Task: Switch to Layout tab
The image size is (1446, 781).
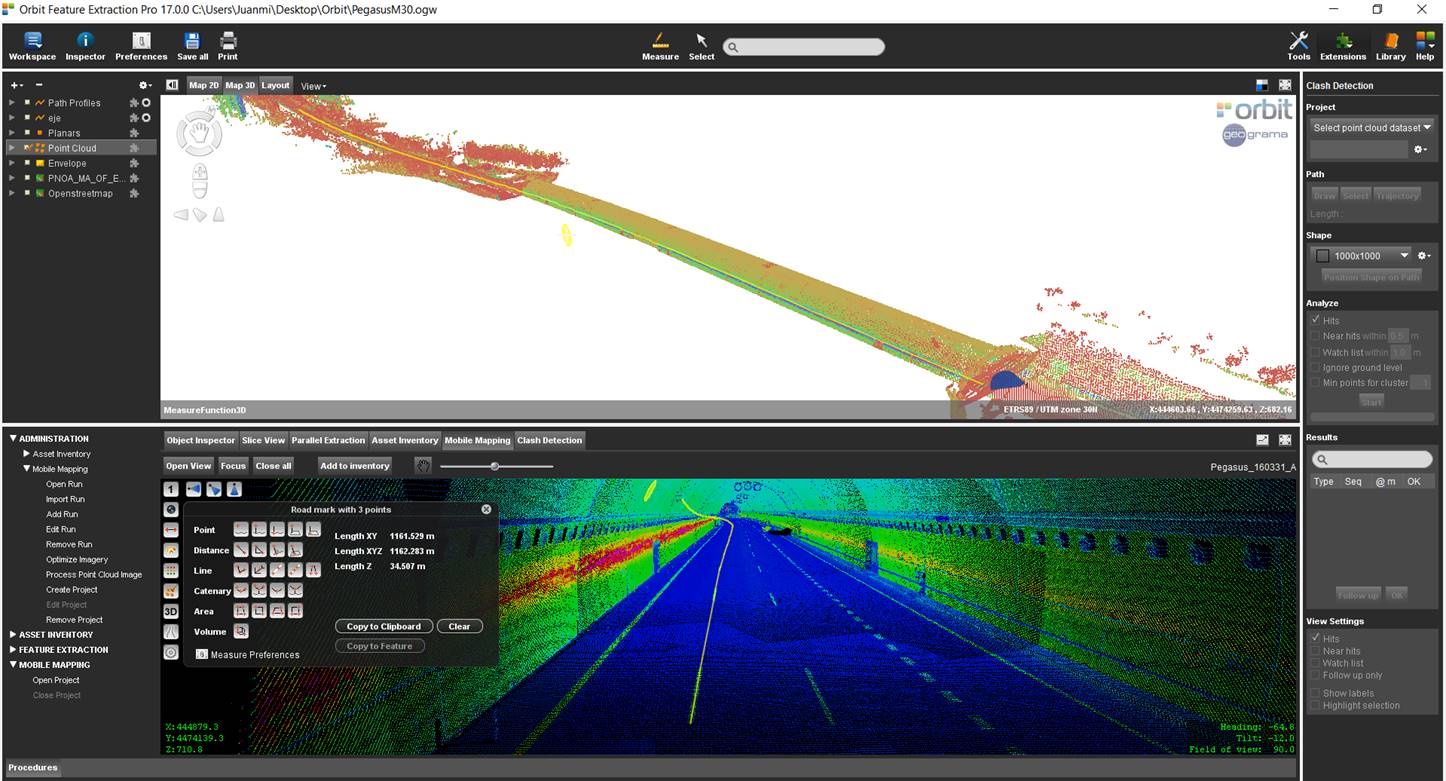Action: [x=275, y=85]
